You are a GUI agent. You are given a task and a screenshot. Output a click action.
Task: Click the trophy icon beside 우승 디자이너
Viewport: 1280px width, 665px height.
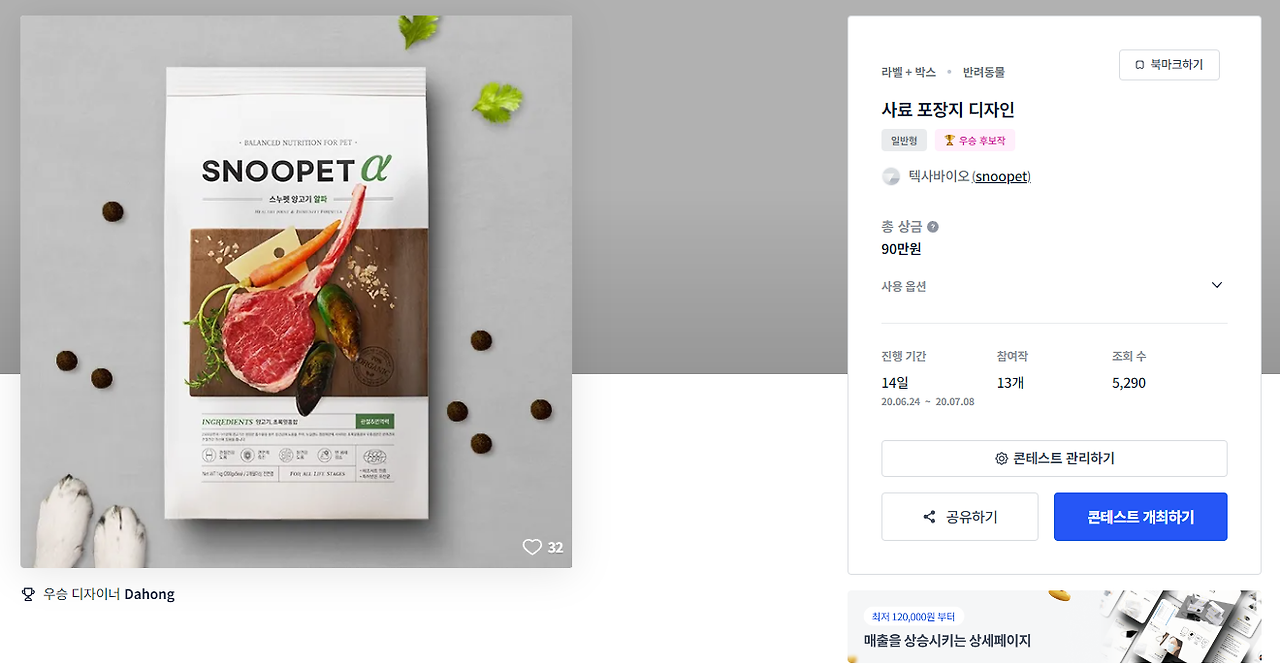click(x=28, y=594)
